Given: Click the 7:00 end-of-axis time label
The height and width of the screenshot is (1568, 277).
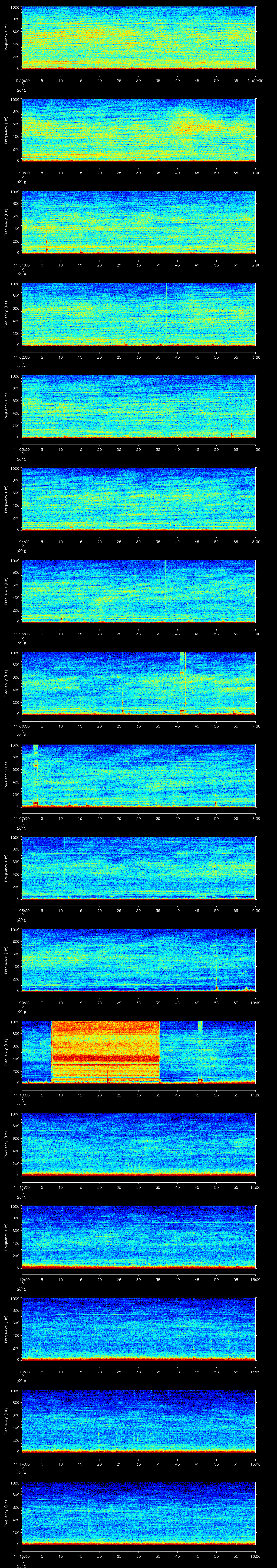Looking at the screenshot, I should pos(256,726).
